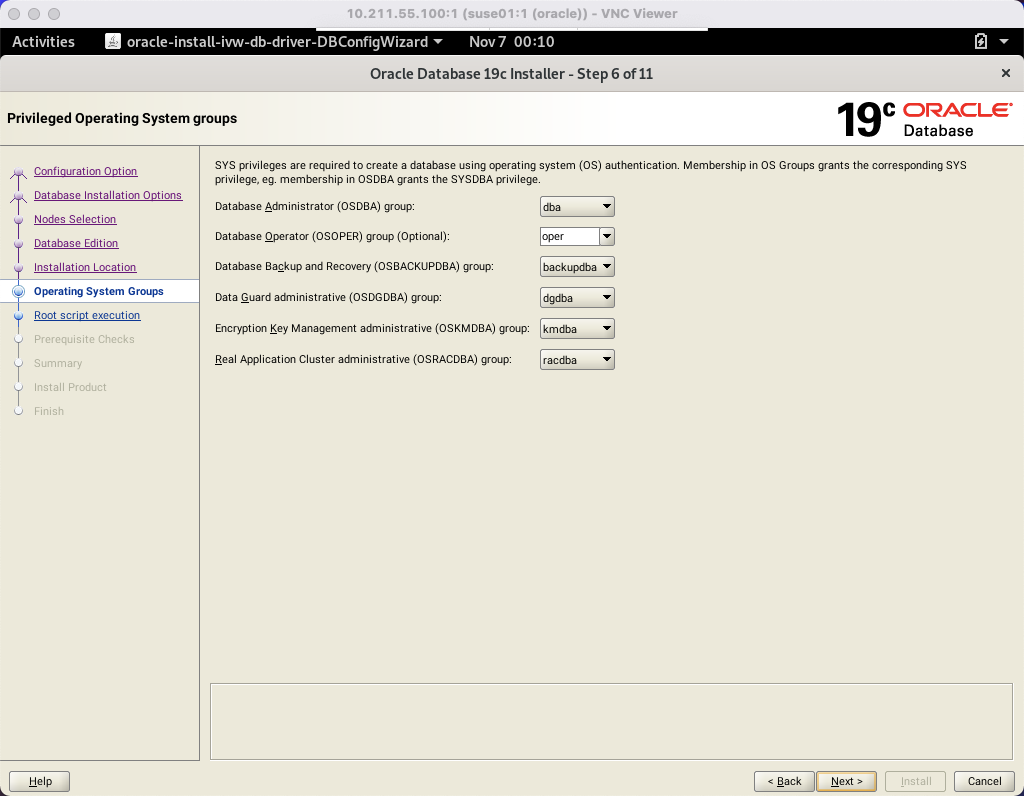This screenshot has height=796, width=1024.
Task: Open the Nodes Selection step
Action: (75, 219)
